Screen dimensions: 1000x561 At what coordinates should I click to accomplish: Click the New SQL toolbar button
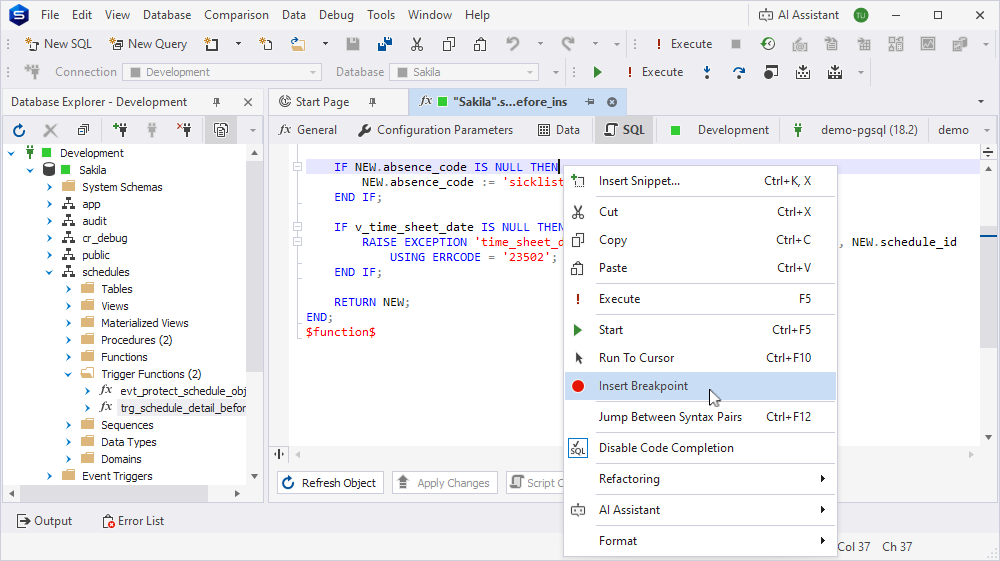point(58,44)
